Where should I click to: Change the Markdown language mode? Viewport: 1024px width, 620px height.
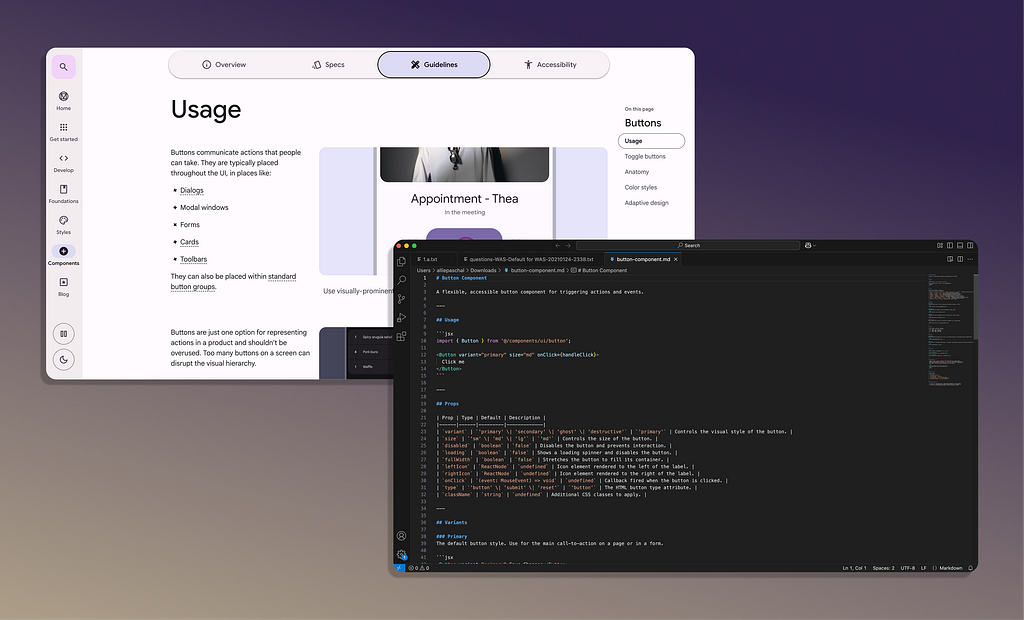click(x=948, y=568)
